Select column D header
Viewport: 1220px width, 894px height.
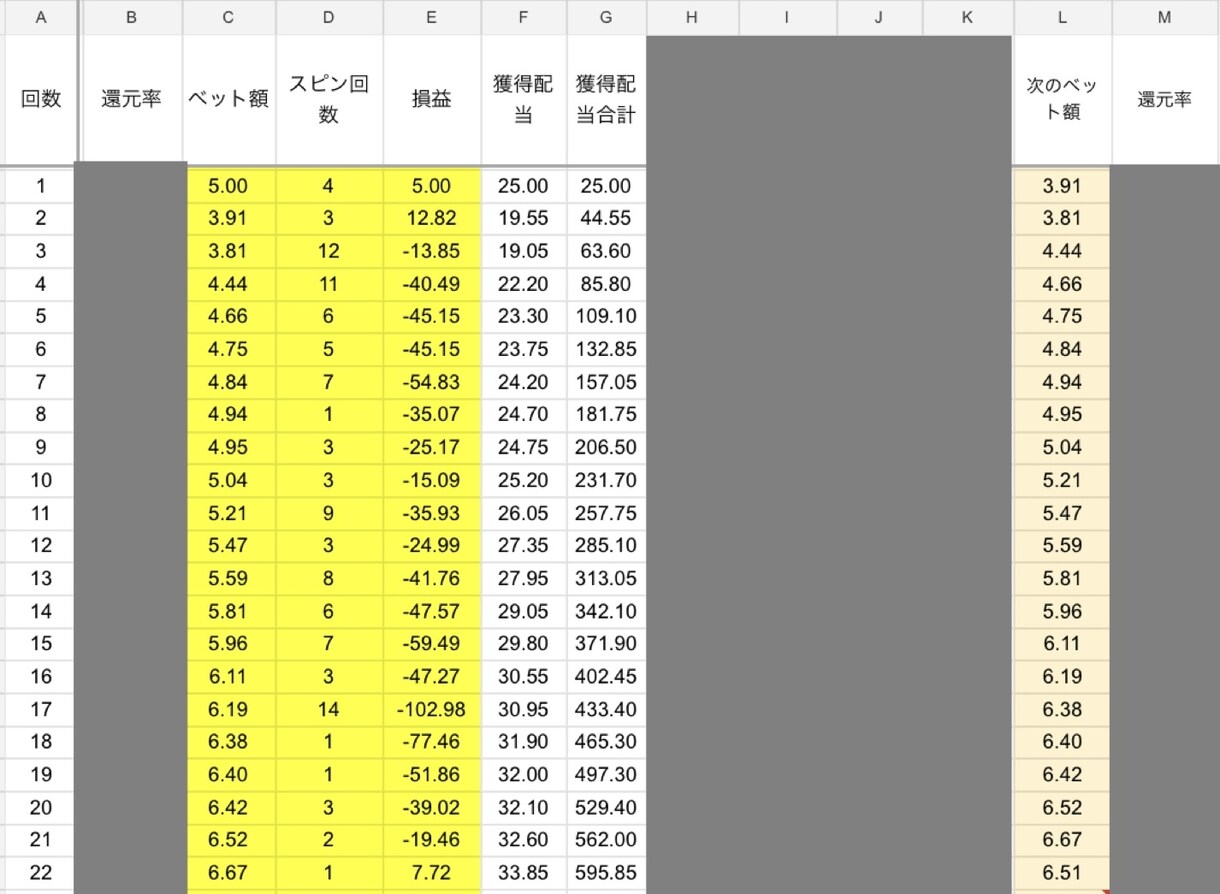pos(329,17)
